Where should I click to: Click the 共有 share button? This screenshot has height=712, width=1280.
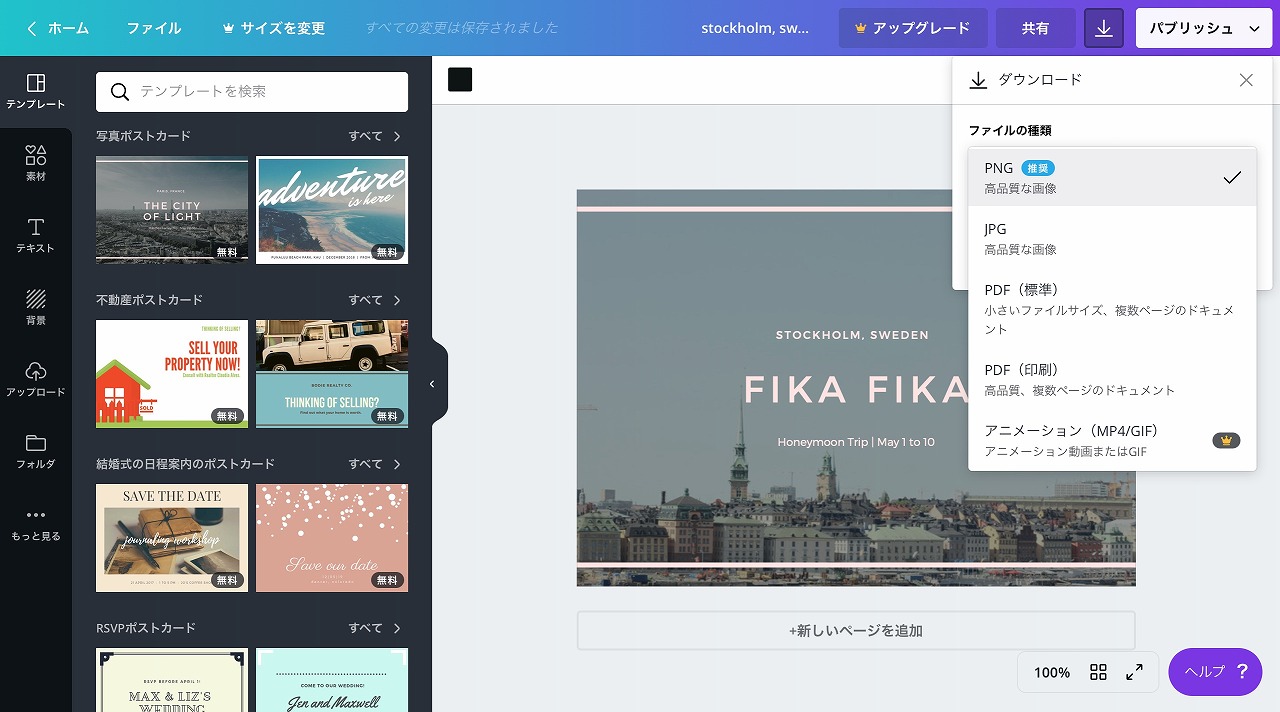pyautogui.click(x=1036, y=28)
